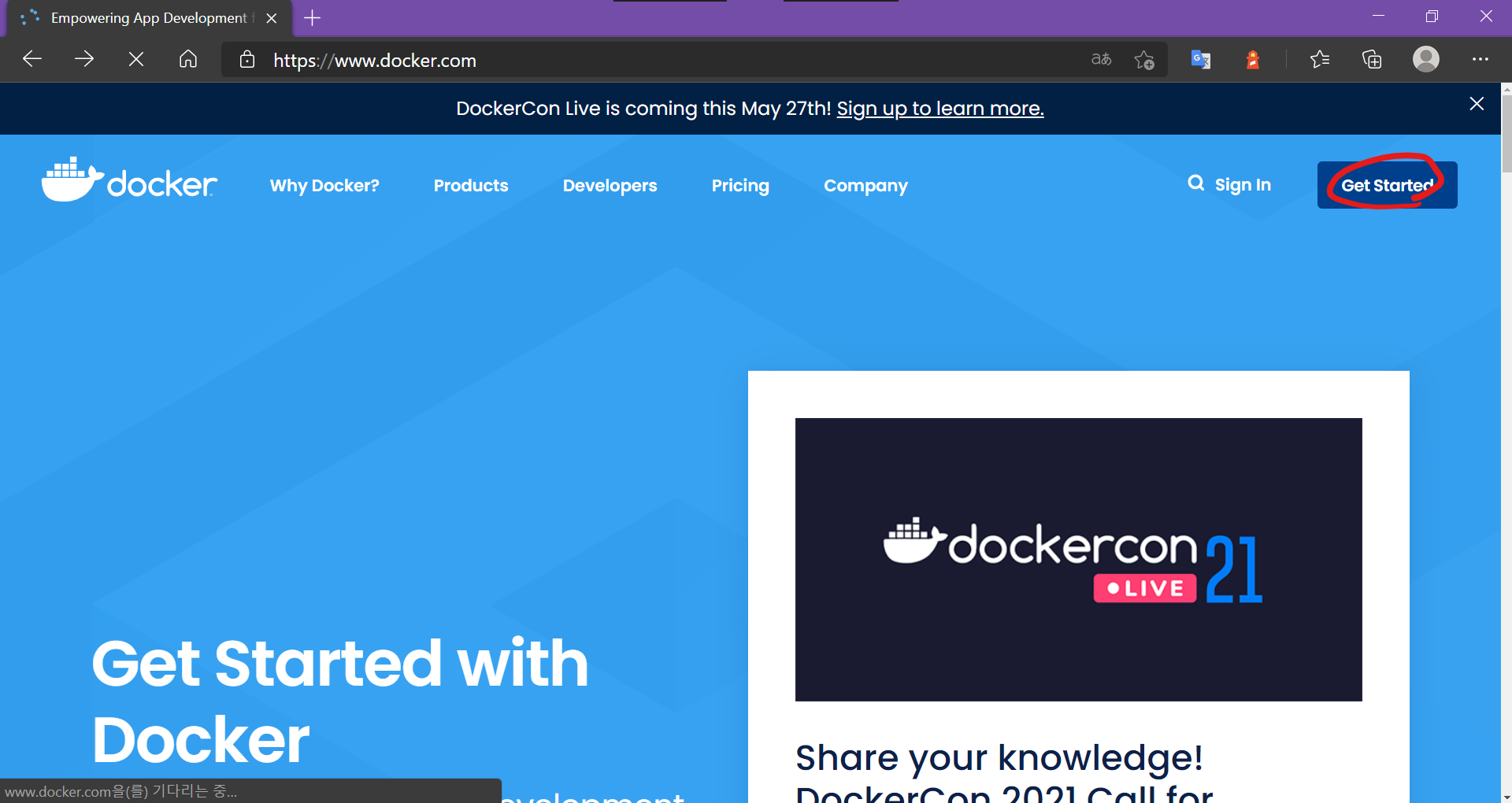Image resolution: width=1512 pixels, height=803 pixels.
Task: Select the Empowering App Development tab
Action: pos(148,18)
